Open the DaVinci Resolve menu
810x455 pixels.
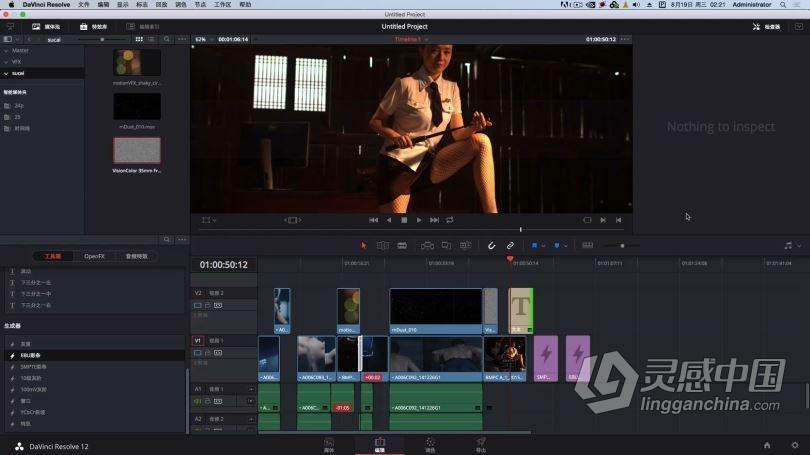point(46,5)
